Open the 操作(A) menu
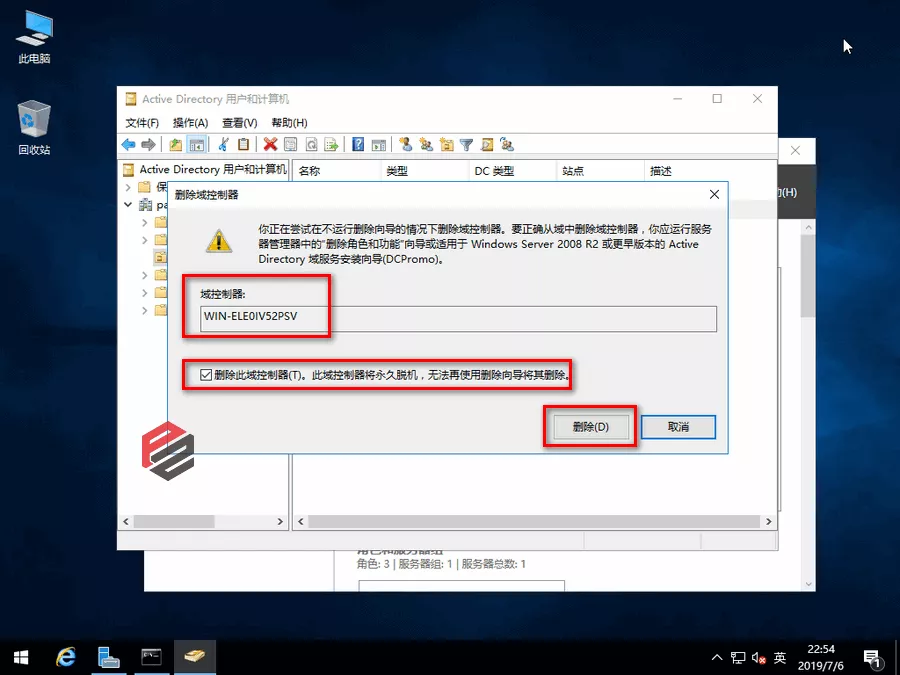Image resolution: width=900 pixels, height=675 pixels. point(190,122)
